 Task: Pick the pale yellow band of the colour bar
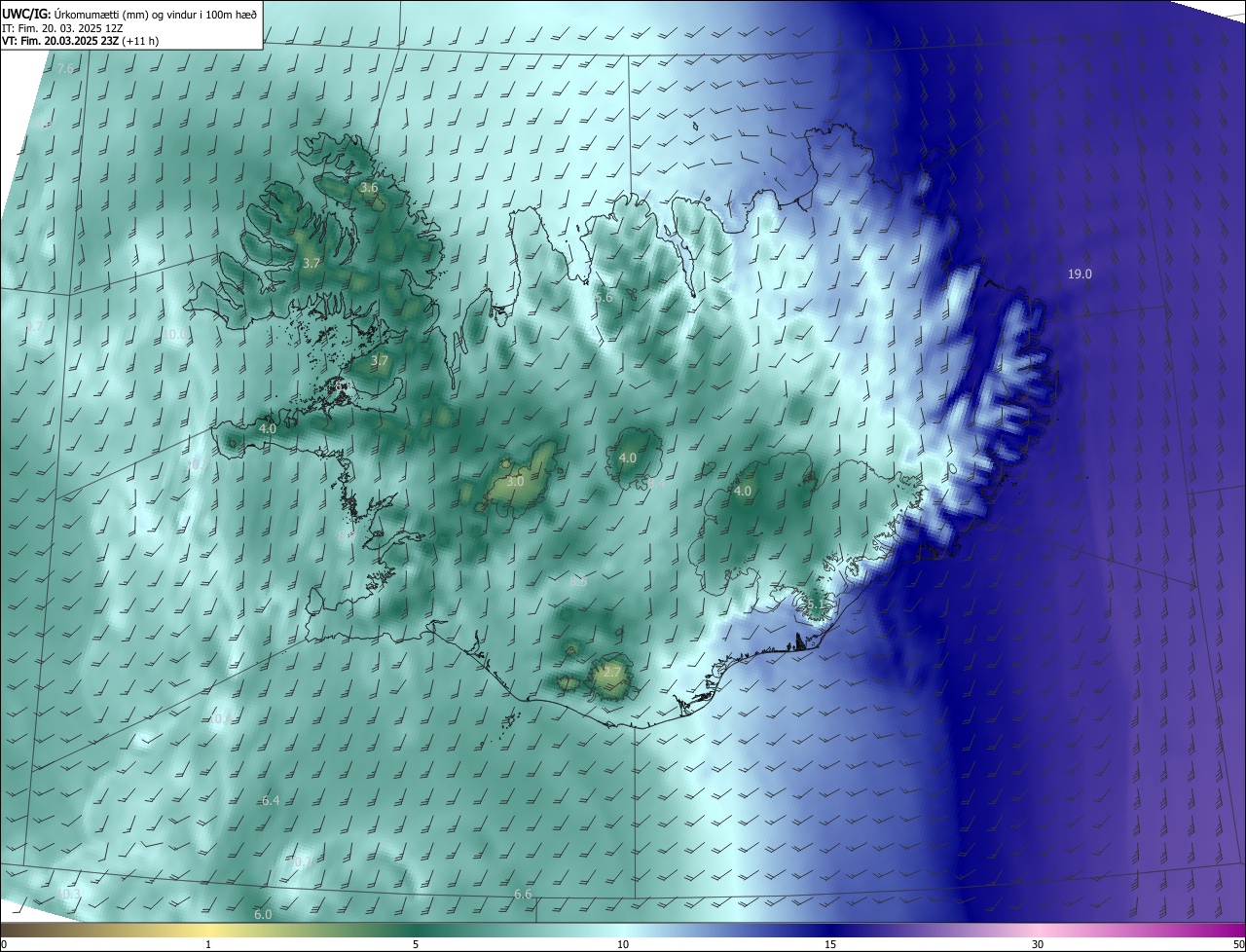(208, 931)
